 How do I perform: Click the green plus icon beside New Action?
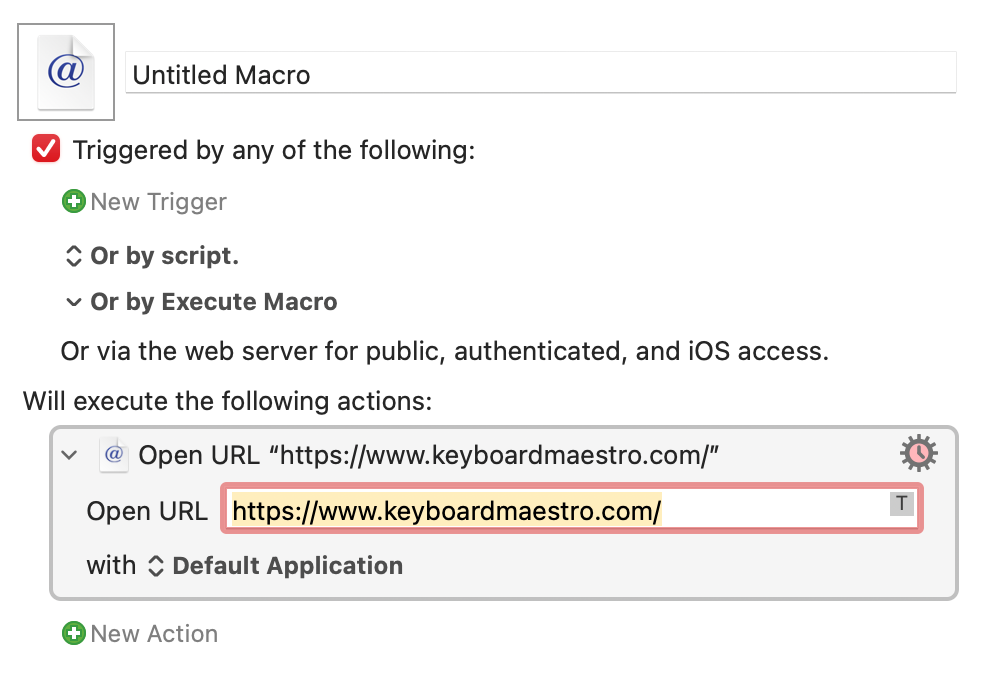click(74, 634)
